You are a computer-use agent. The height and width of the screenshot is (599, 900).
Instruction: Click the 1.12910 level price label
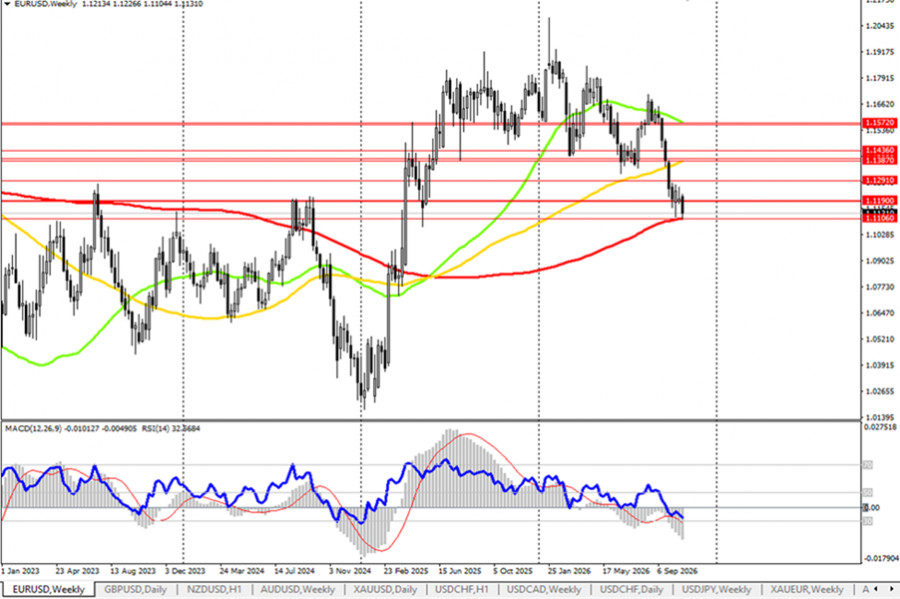point(879,180)
